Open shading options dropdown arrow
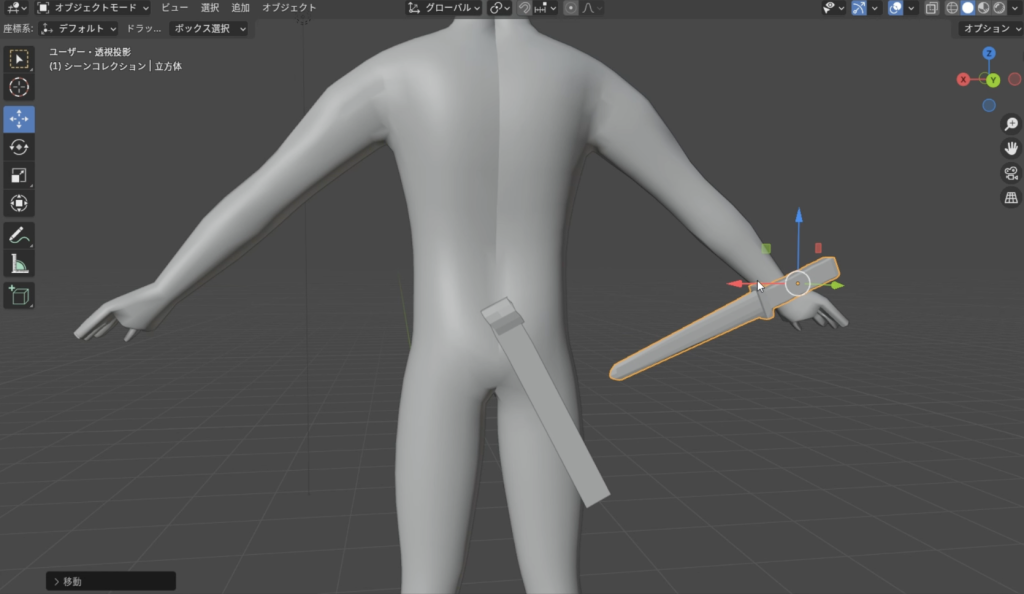This screenshot has width=1024, height=594. [x=1015, y=8]
